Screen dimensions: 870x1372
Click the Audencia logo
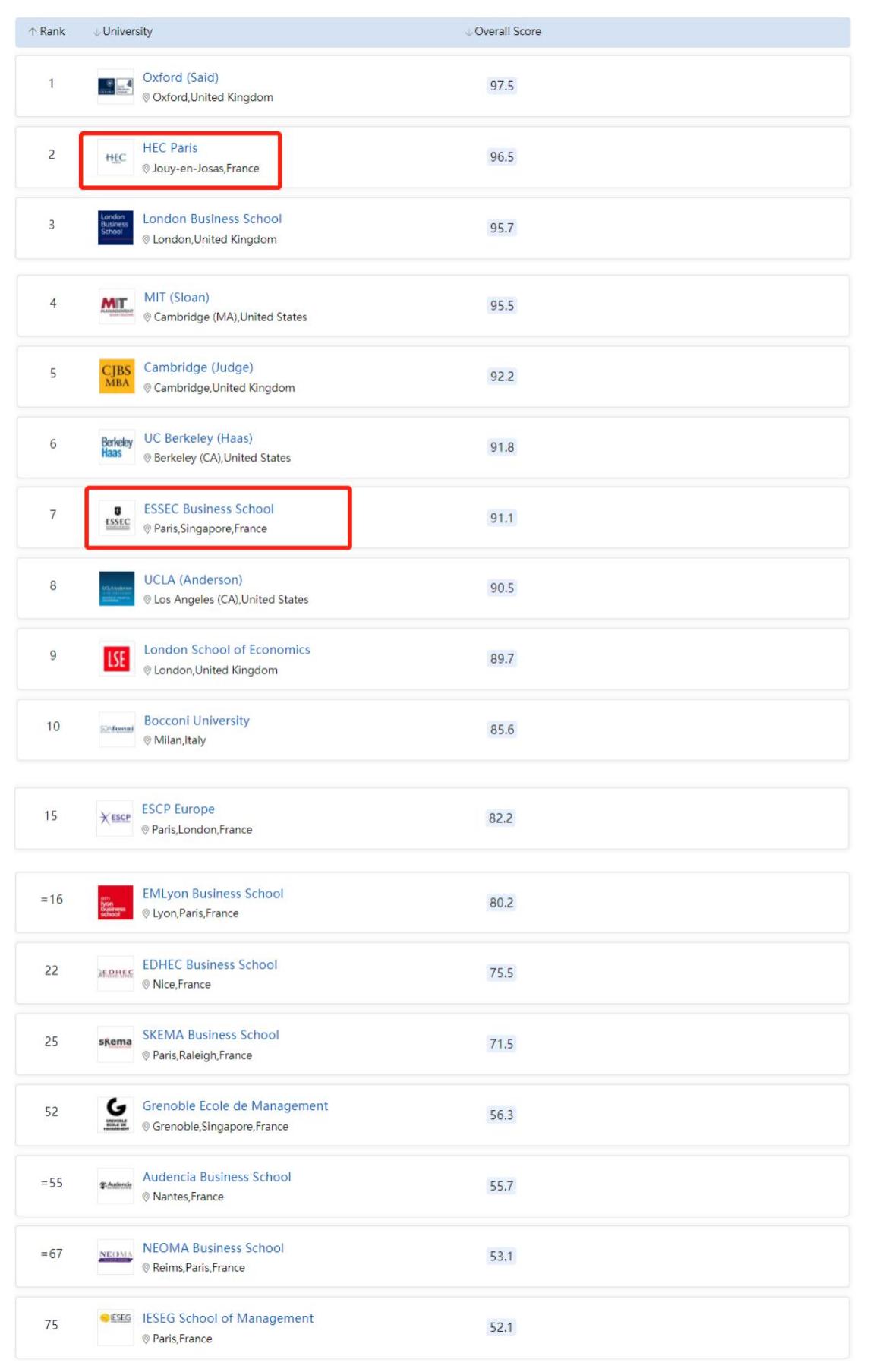coord(115,1185)
